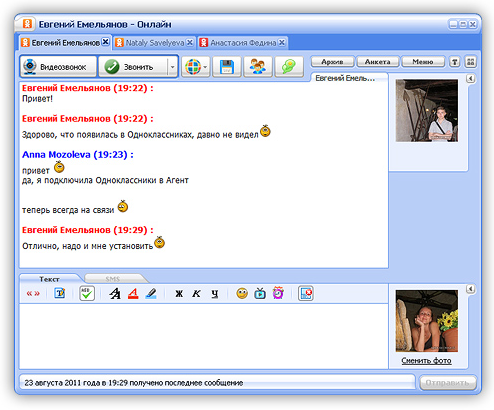The width and height of the screenshot is (494, 410).
Task: Close the Евгений Емельянов tab
Action: pyautogui.click(x=106, y=42)
